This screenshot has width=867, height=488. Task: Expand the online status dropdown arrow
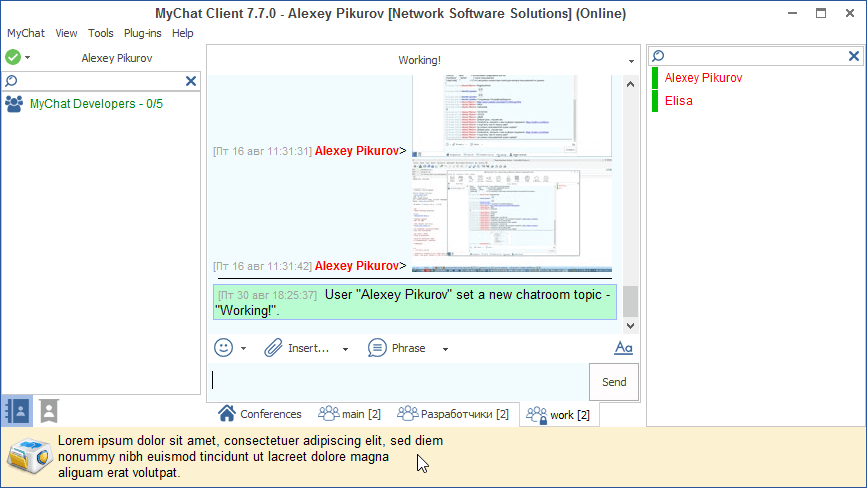point(28,58)
